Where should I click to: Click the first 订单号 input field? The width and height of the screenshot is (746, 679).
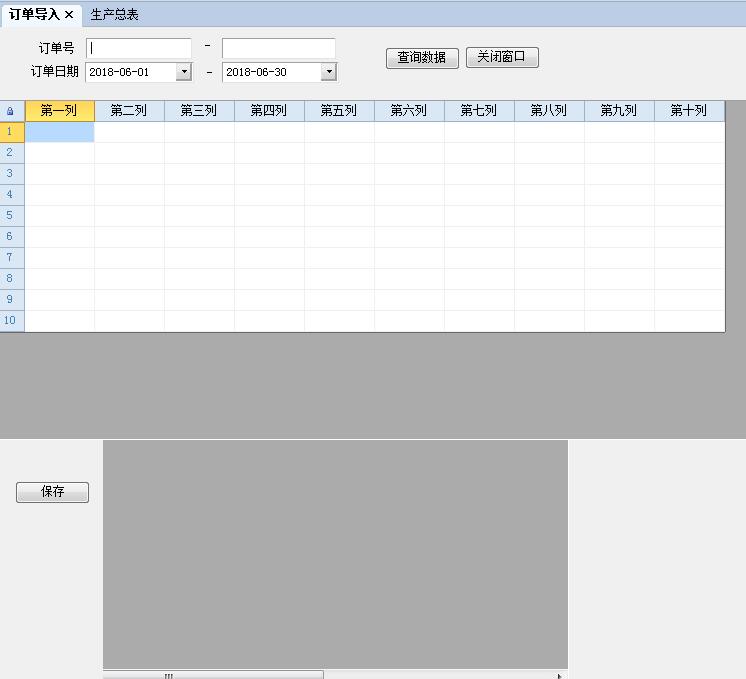pos(139,48)
